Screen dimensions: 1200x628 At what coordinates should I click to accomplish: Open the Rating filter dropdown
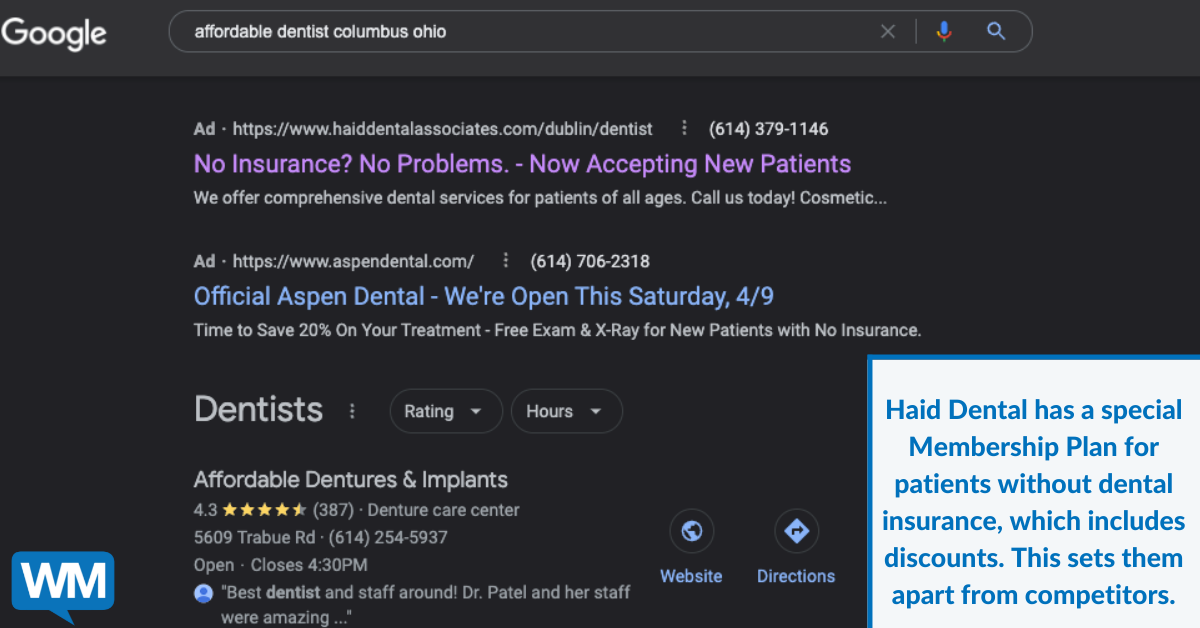point(446,411)
